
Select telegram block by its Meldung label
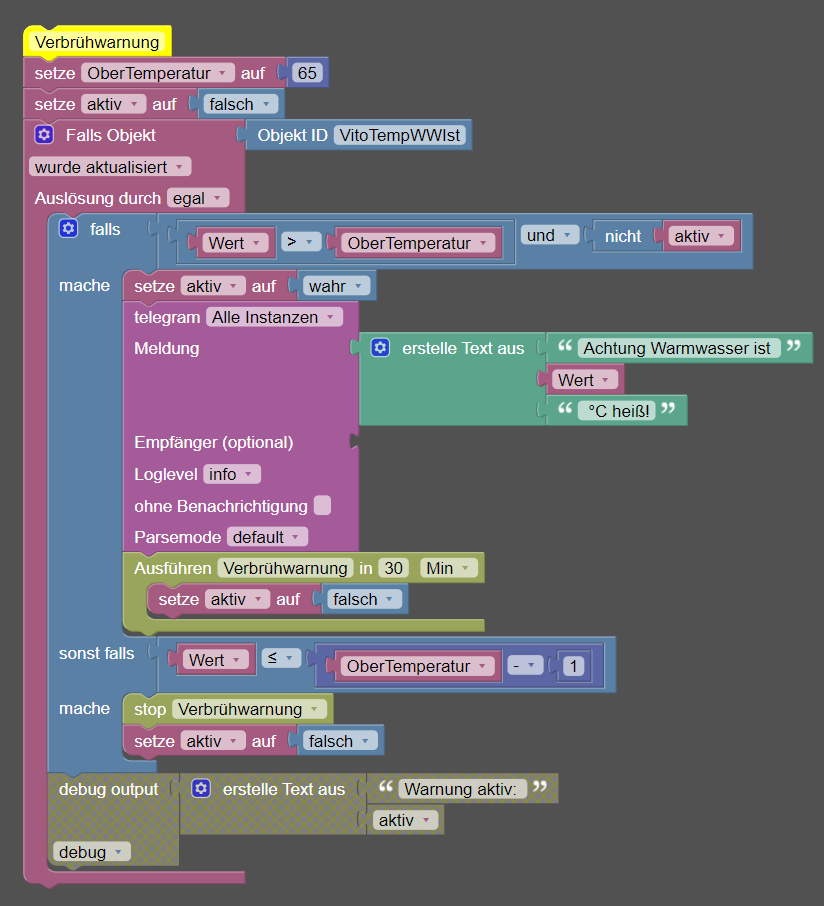166,348
